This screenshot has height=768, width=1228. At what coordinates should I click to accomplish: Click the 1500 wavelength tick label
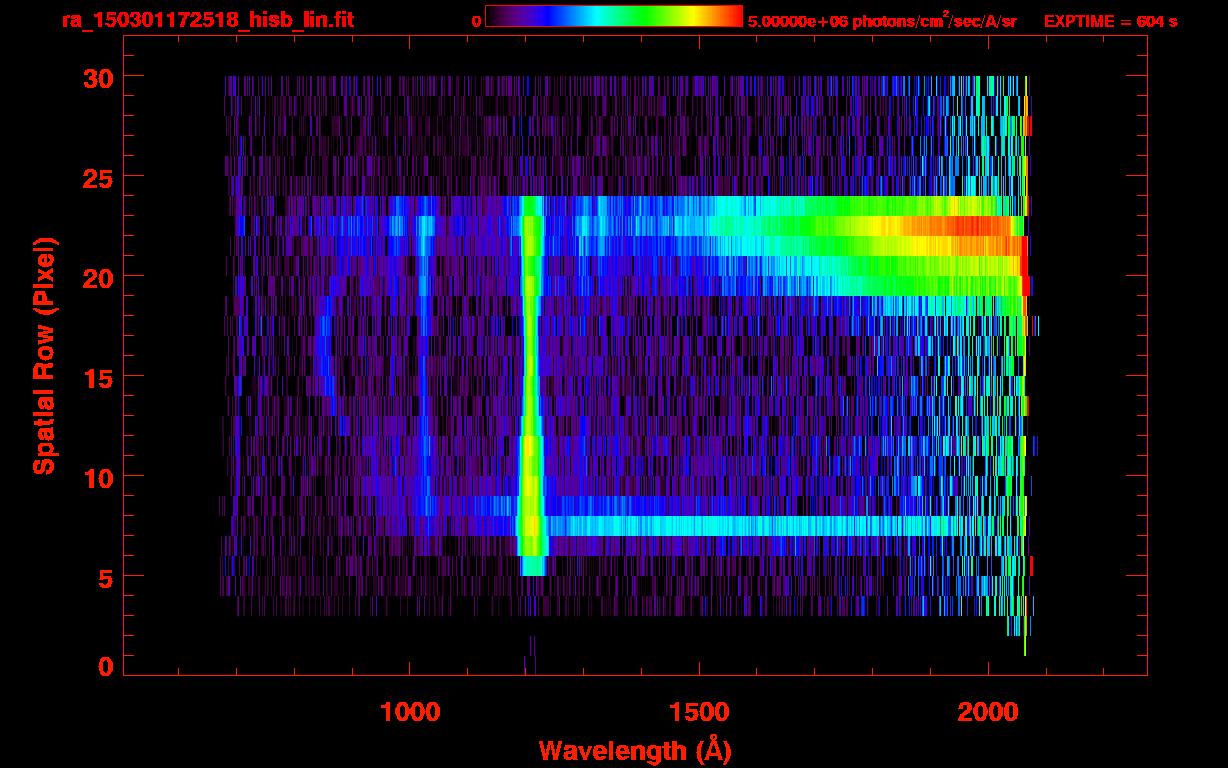[x=699, y=712]
